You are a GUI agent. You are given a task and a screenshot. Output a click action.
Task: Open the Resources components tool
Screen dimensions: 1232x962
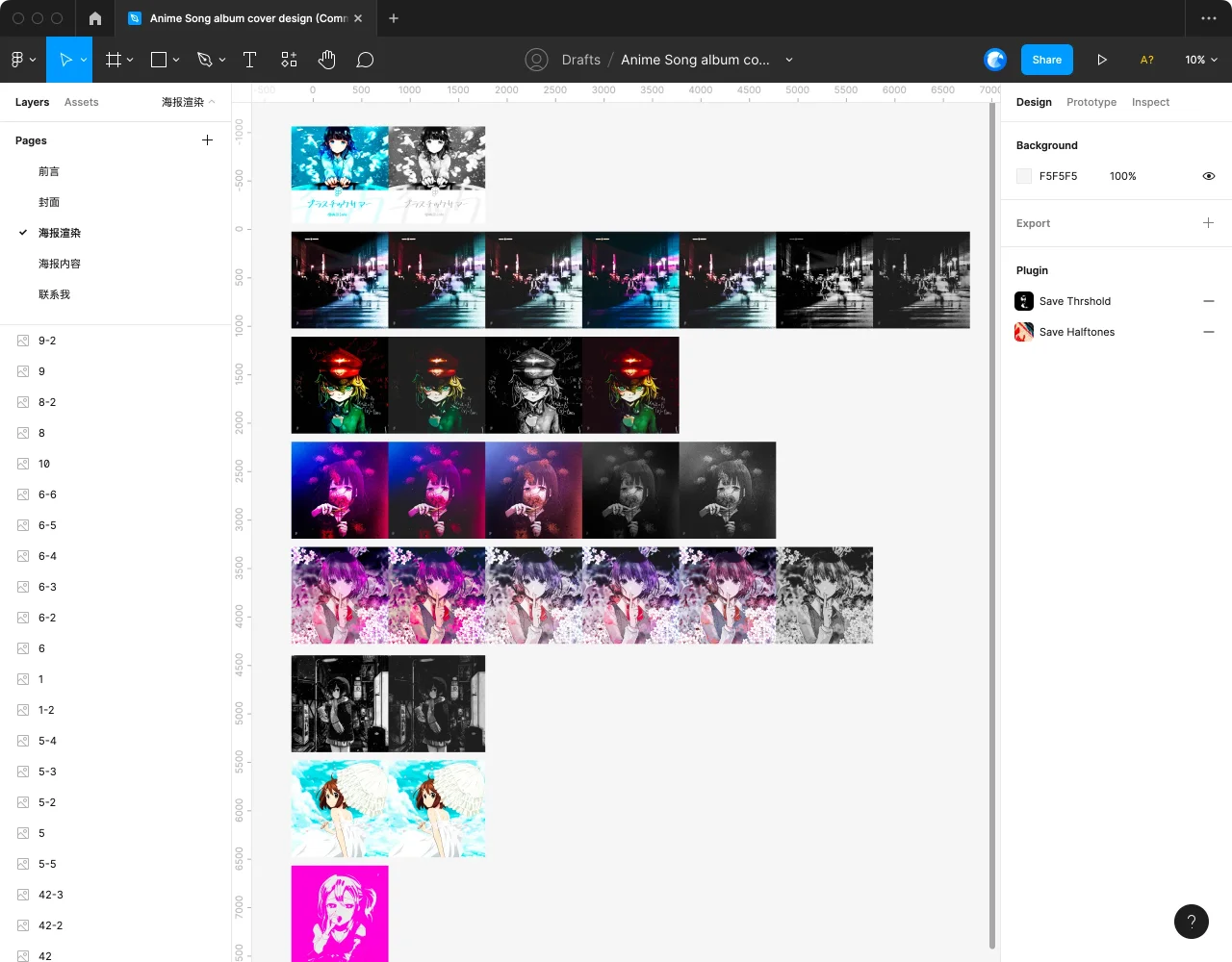(289, 60)
